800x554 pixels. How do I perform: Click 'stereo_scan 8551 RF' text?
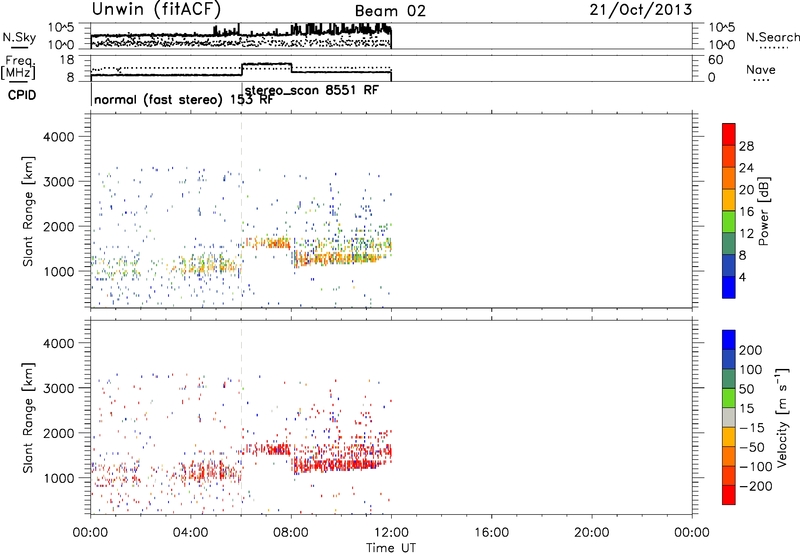[311, 91]
